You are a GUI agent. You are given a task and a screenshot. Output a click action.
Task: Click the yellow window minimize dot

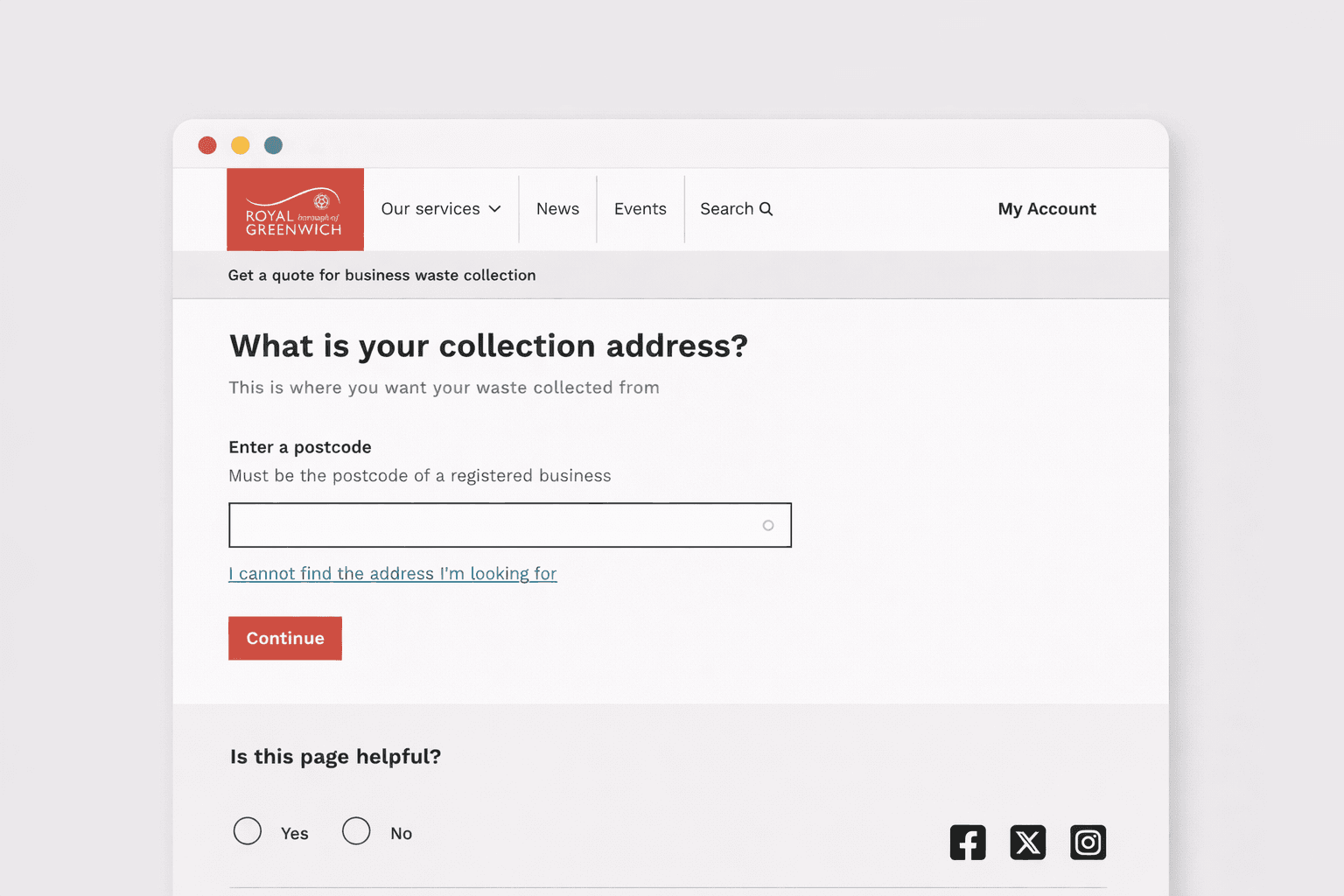241,145
